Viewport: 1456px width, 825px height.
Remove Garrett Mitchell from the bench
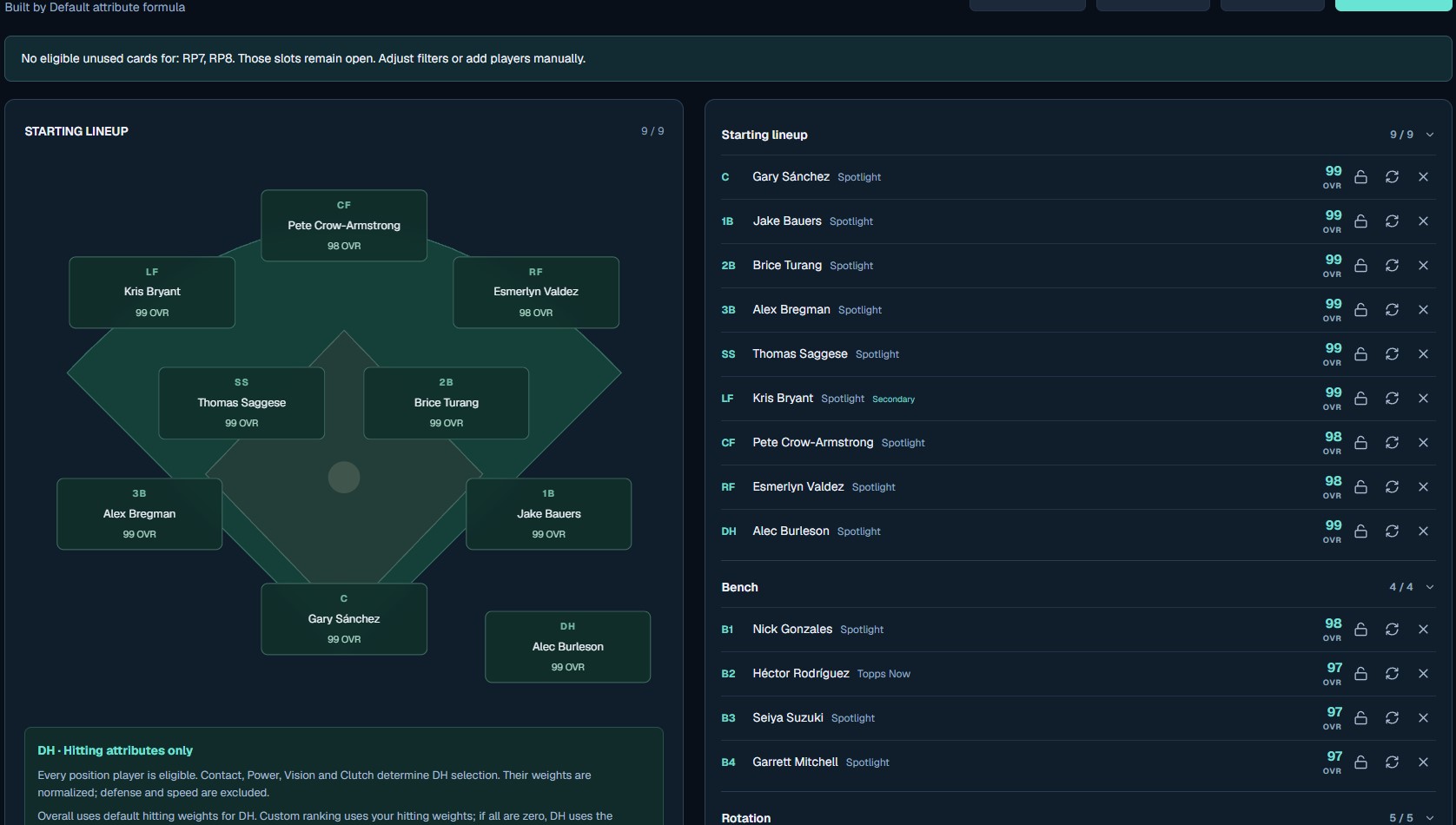[x=1423, y=762]
